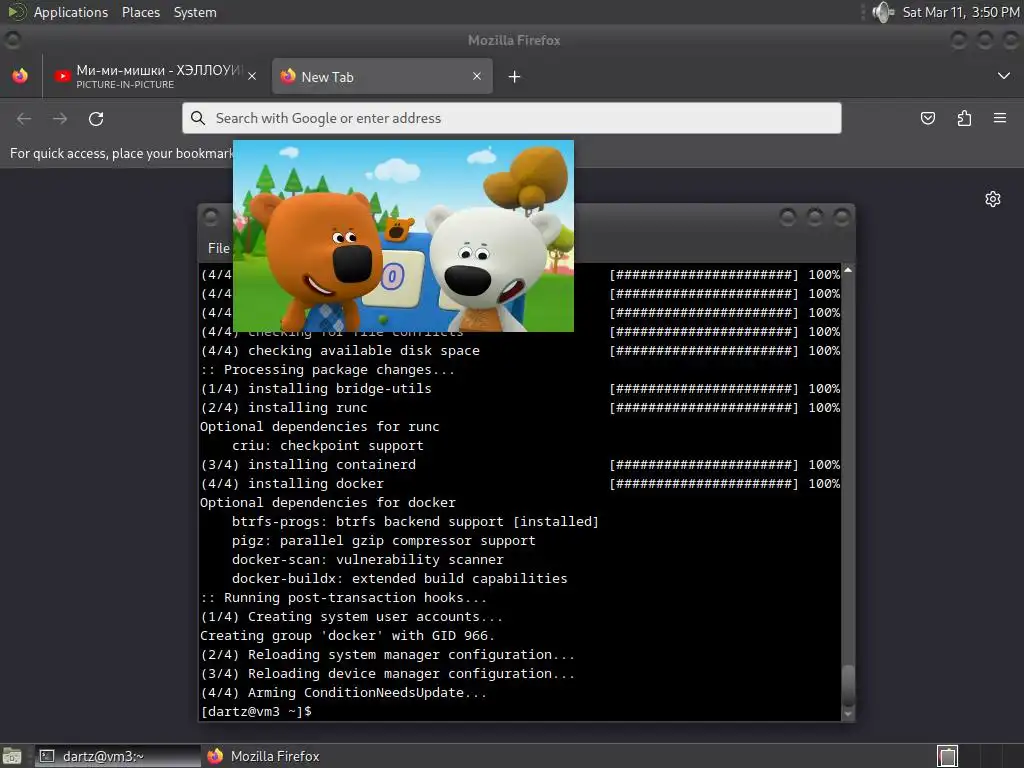
Task: Open the Applications menu
Action: tap(71, 12)
